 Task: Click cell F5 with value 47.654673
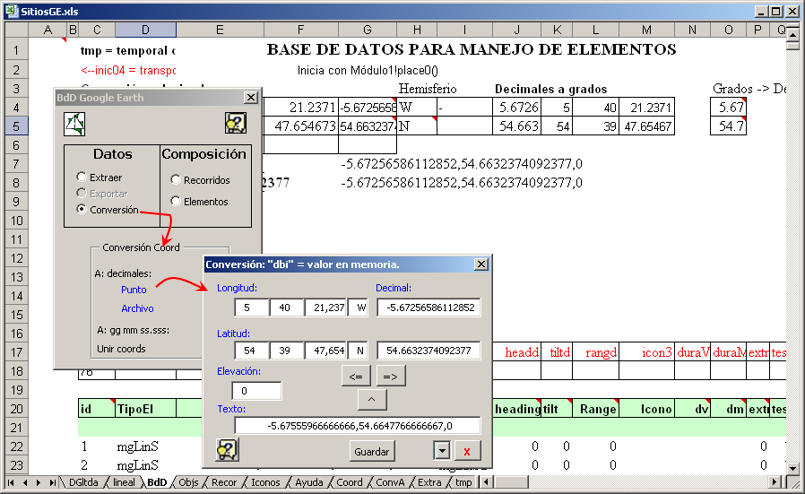(x=301, y=126)
